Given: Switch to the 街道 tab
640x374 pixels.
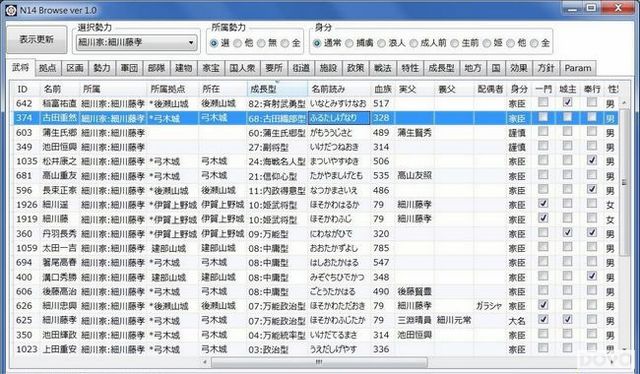Looking at the screenshot, I should pyautogui.click(x=301, y=68).
